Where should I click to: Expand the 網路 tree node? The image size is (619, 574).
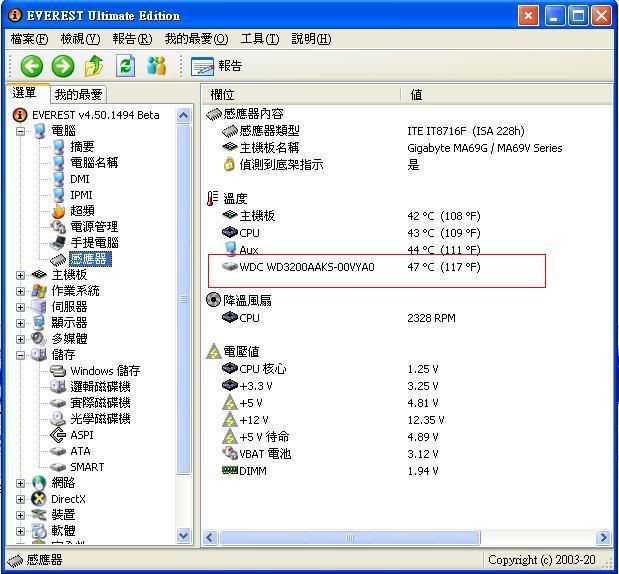[x=21, y=483]
